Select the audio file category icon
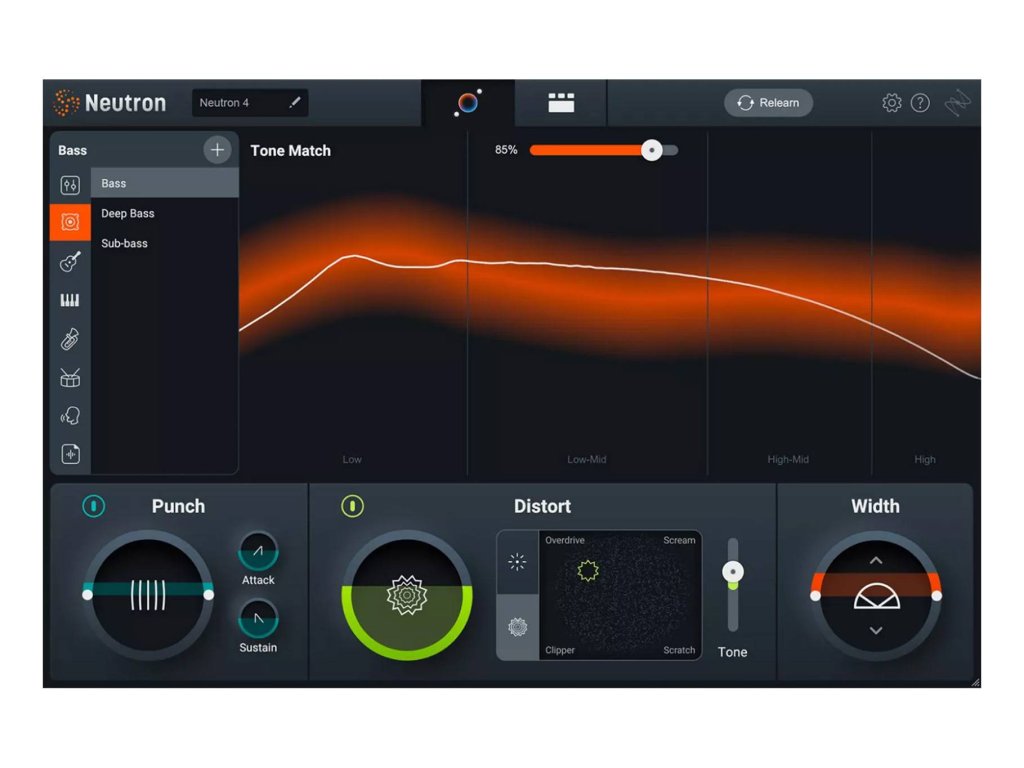1024x768 pixels. coord(70,454)
